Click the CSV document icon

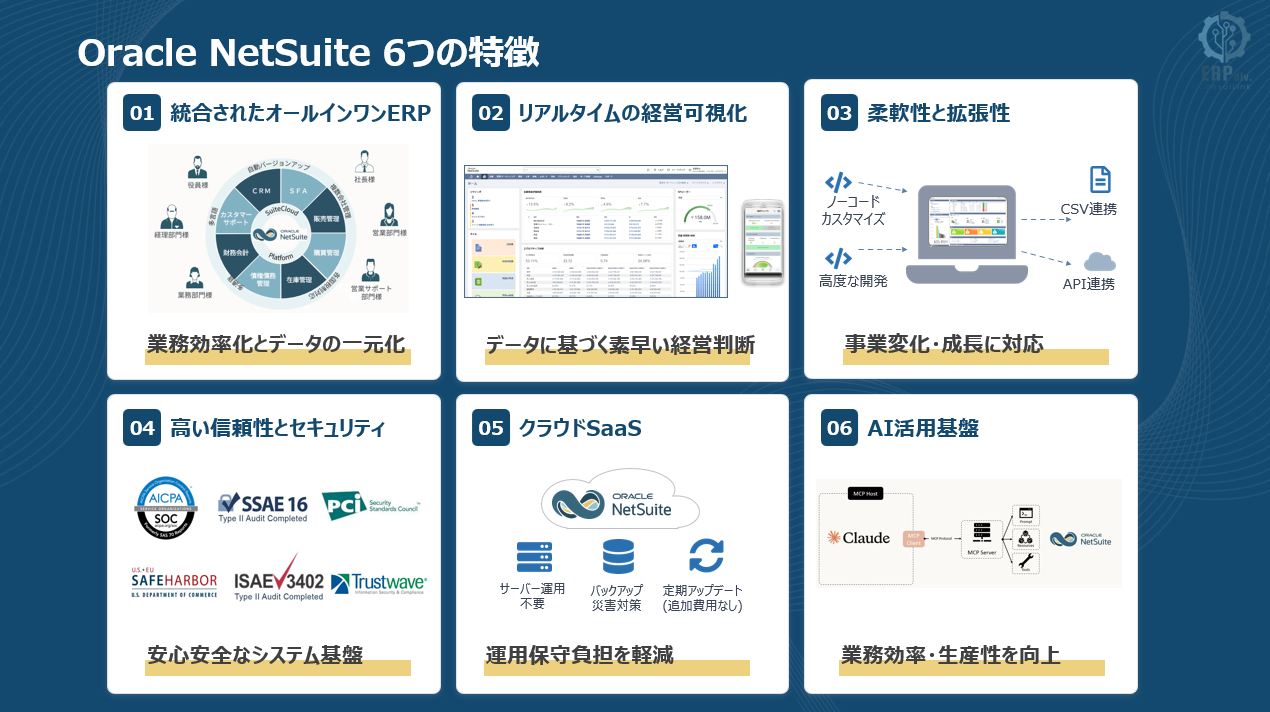point(1100,180)
